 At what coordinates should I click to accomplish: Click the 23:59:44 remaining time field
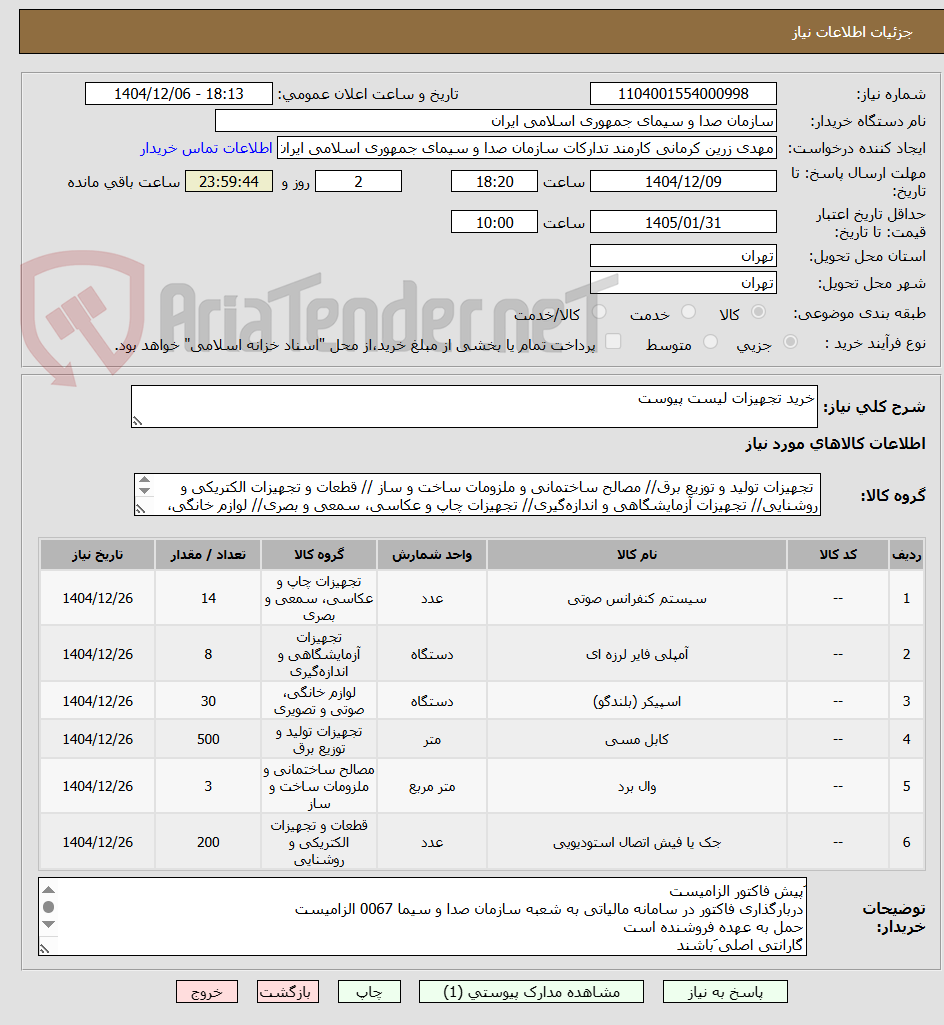click(229, 182)
